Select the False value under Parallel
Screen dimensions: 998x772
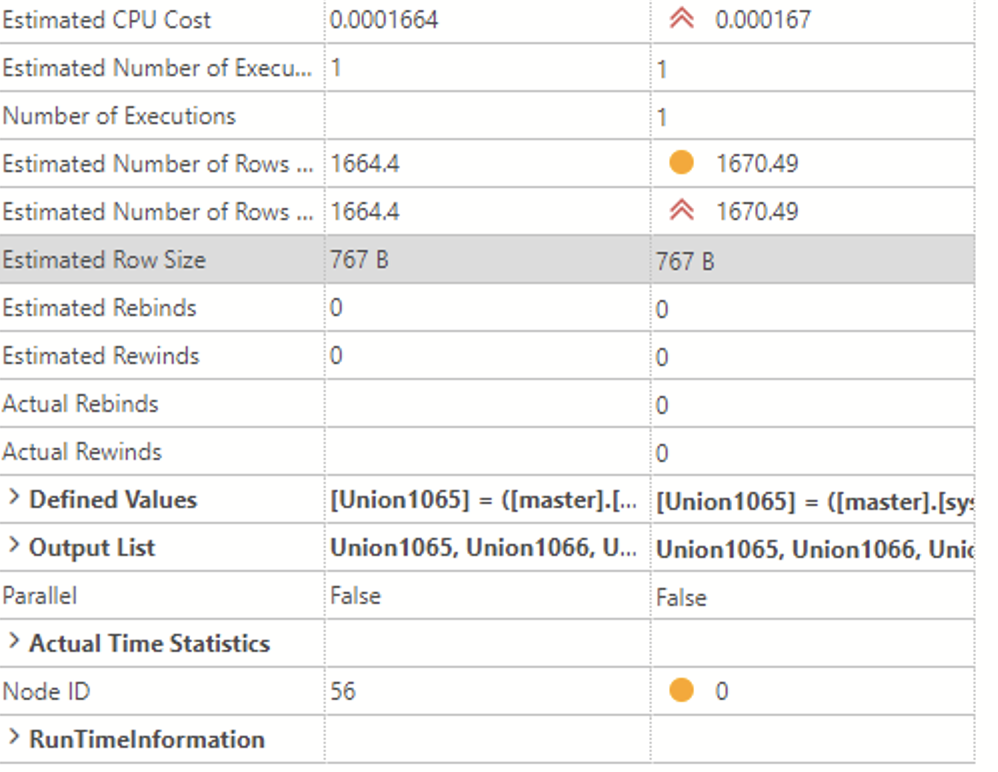point(345,595)
